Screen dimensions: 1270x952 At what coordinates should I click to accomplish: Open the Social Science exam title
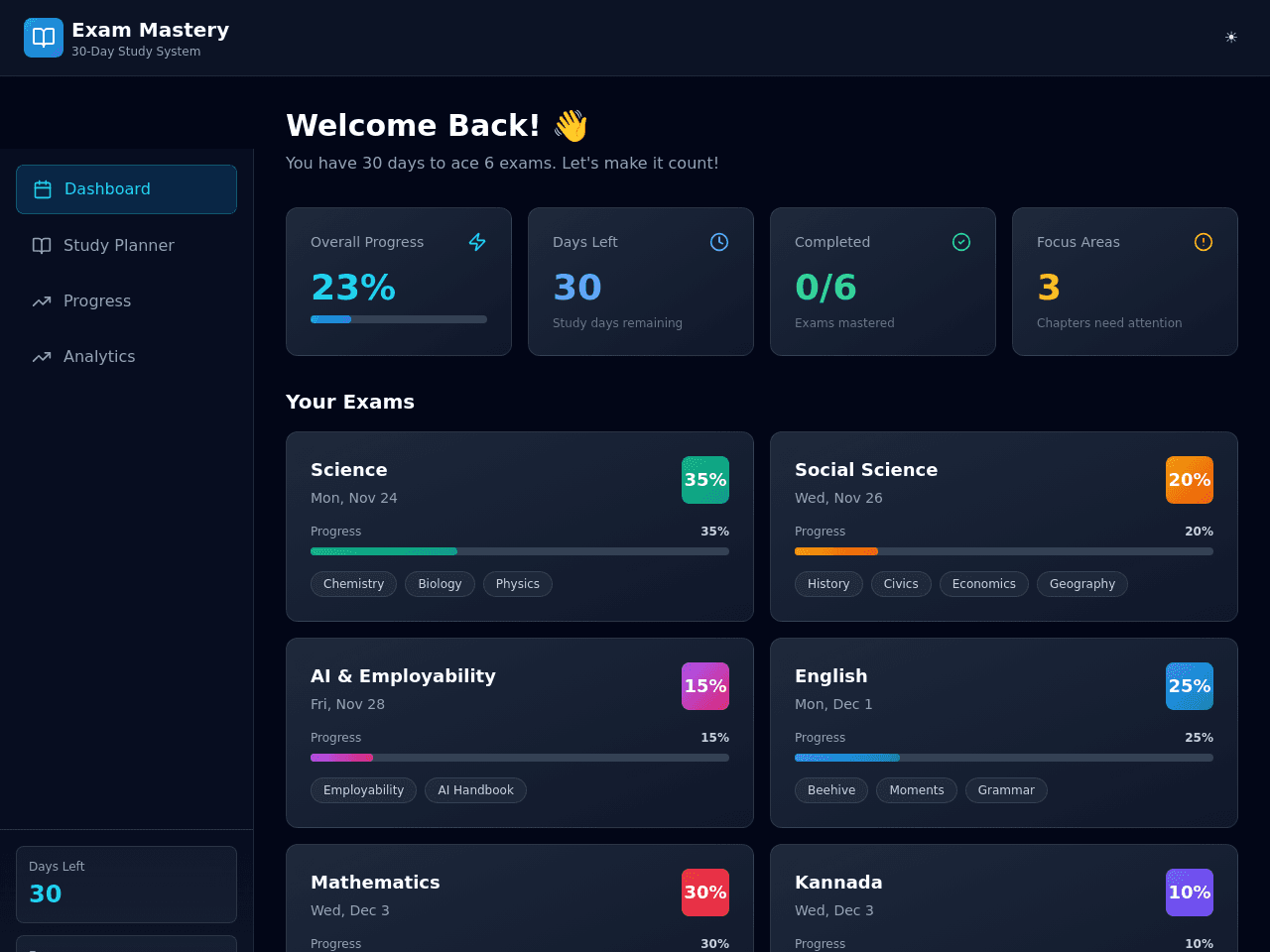tap(866, 470)
